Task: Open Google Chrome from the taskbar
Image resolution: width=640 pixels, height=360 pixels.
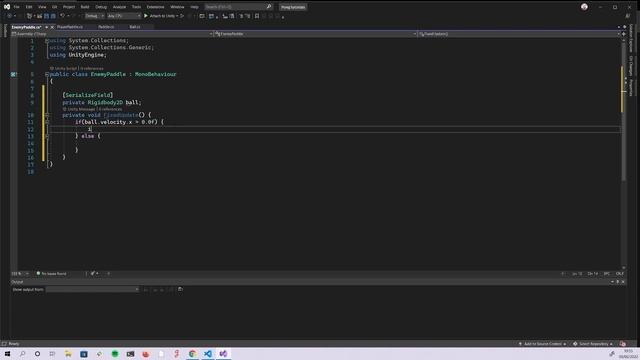Action: 192,354
